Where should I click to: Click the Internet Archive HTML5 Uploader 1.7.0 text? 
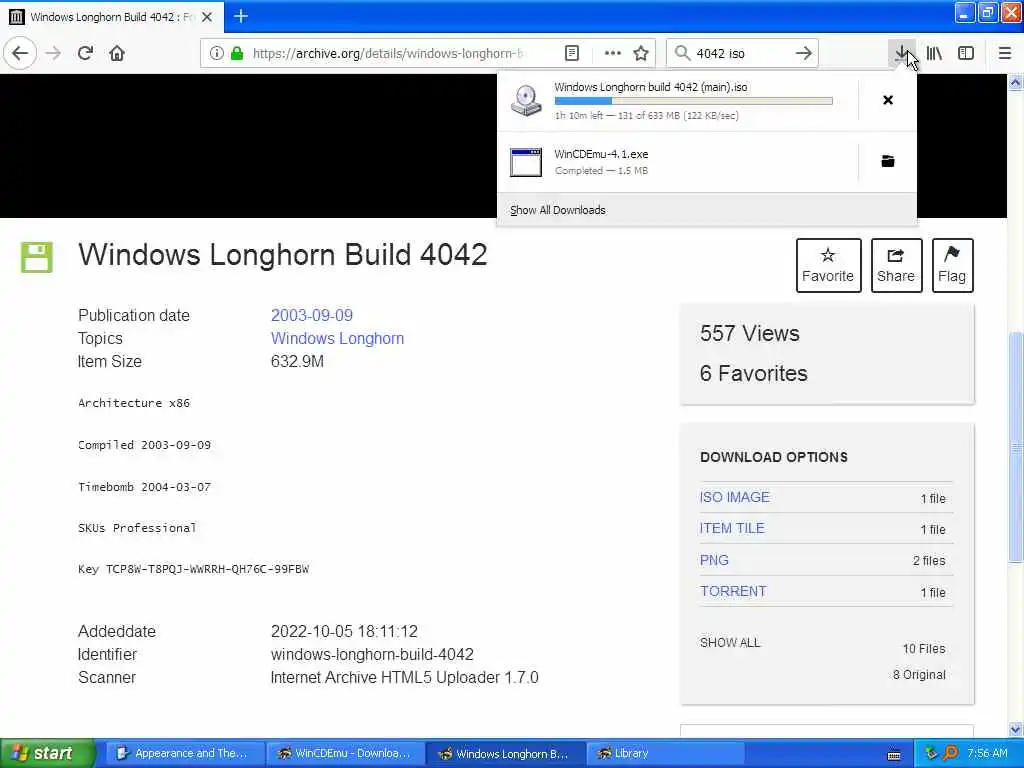tap(404, 678)
